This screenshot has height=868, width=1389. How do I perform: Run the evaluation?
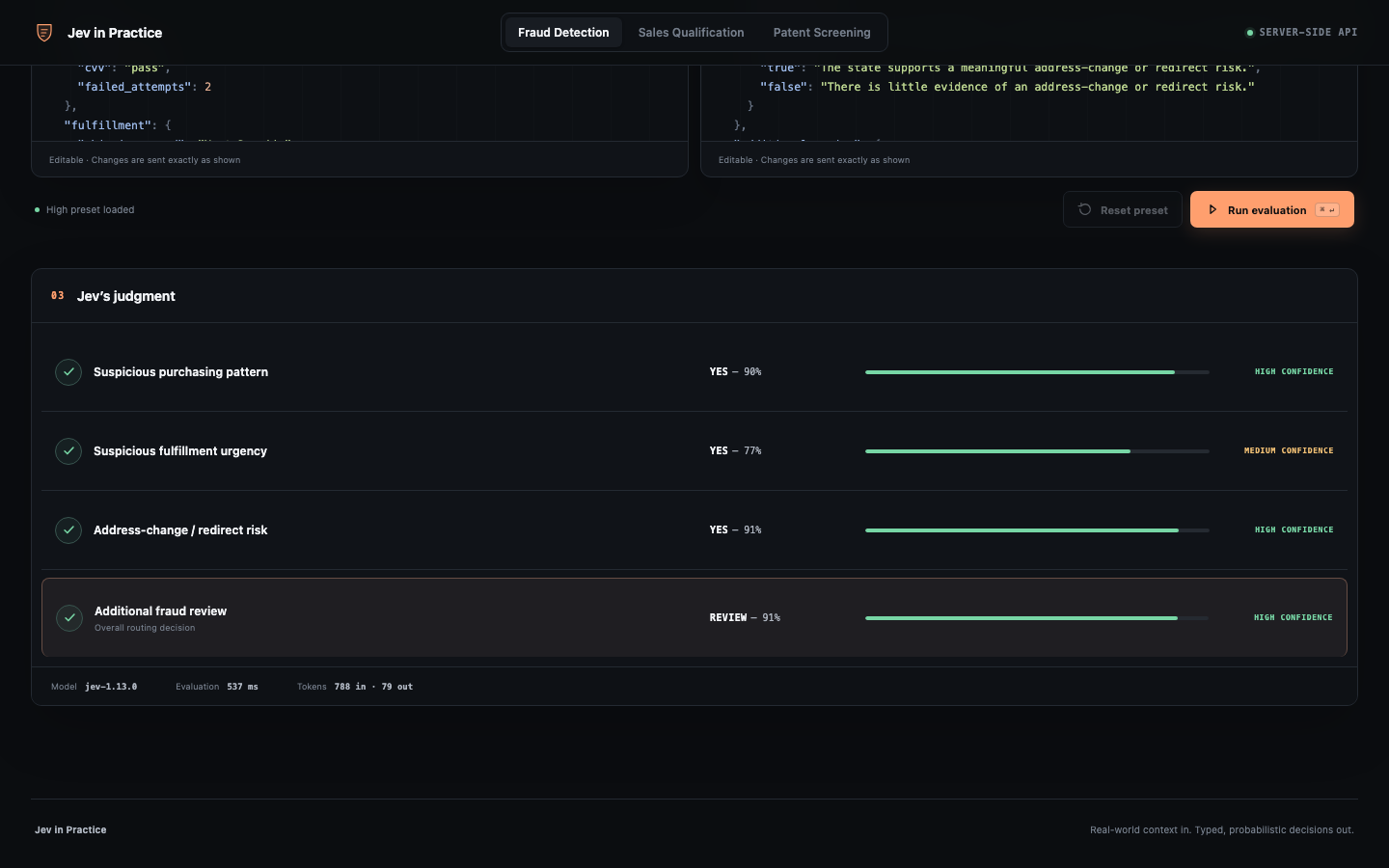[1272, 209]
